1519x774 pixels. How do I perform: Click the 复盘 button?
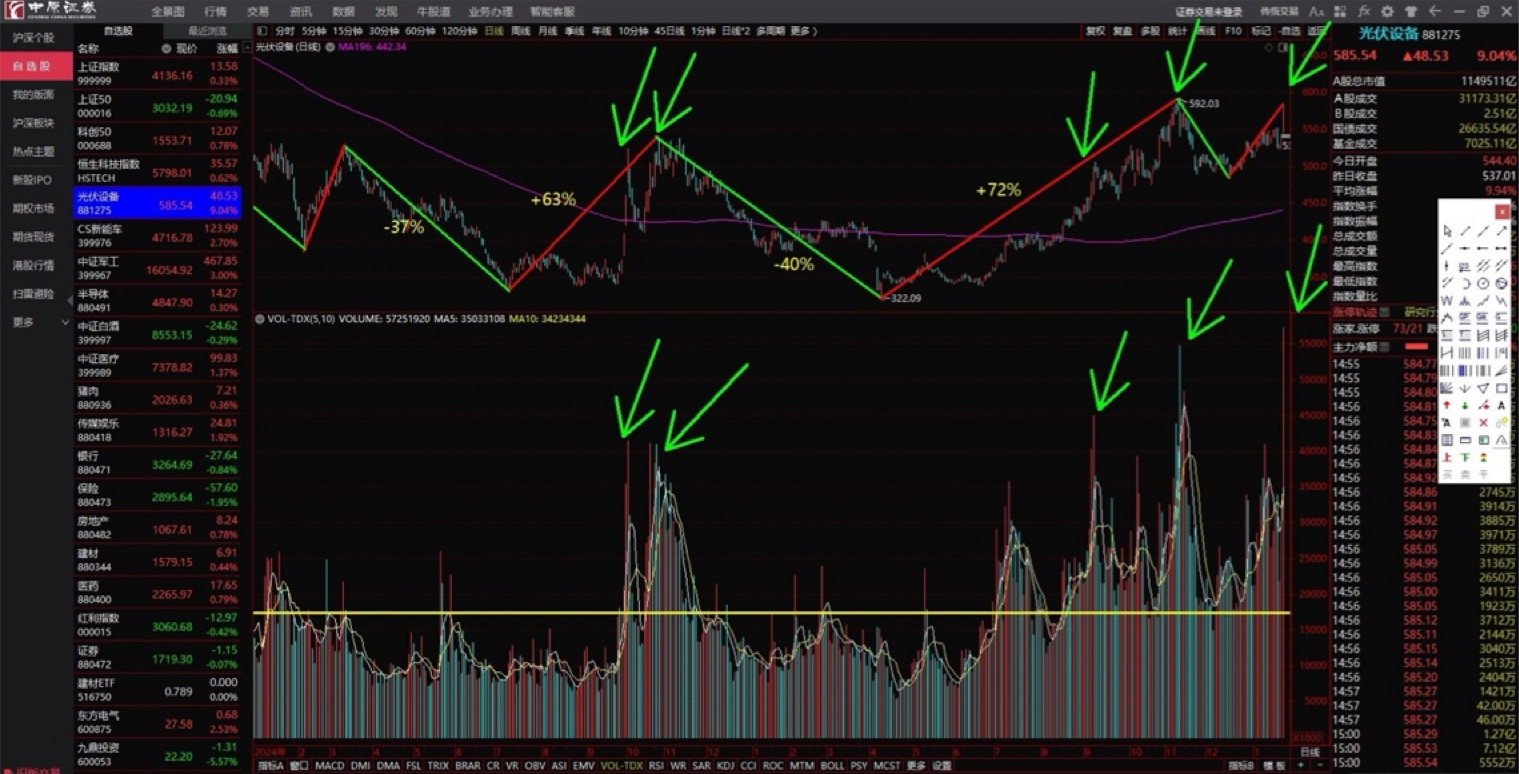point(1123,31)
